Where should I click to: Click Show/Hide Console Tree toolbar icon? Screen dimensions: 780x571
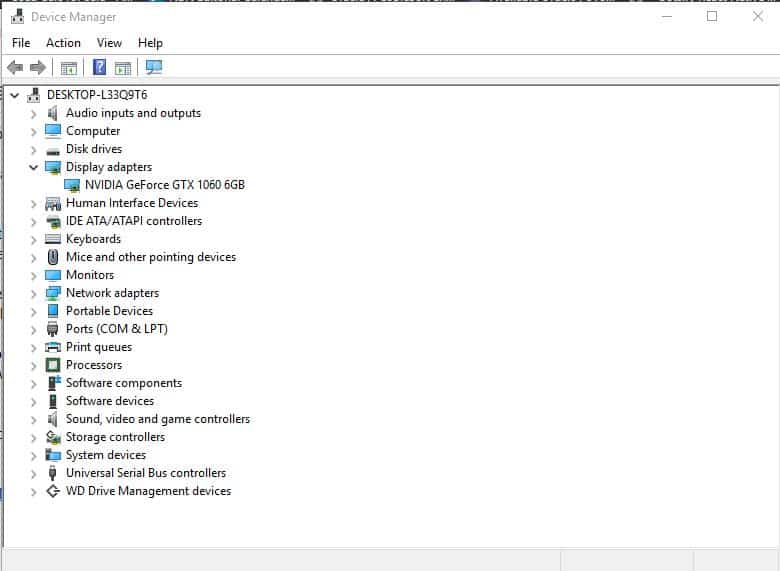[69, 68]
